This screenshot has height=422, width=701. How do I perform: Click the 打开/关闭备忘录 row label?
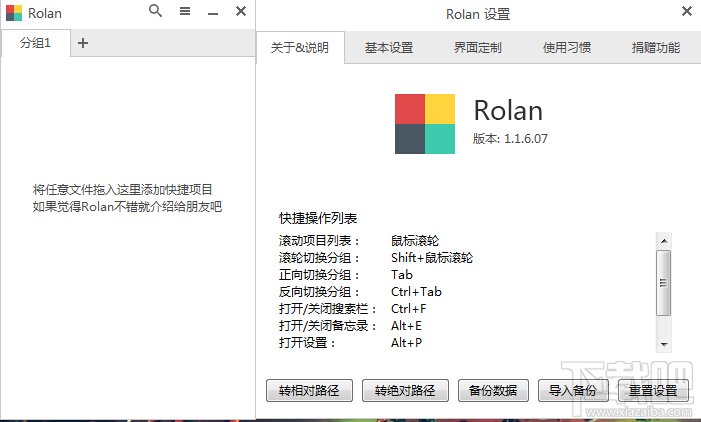click(328, 325)
